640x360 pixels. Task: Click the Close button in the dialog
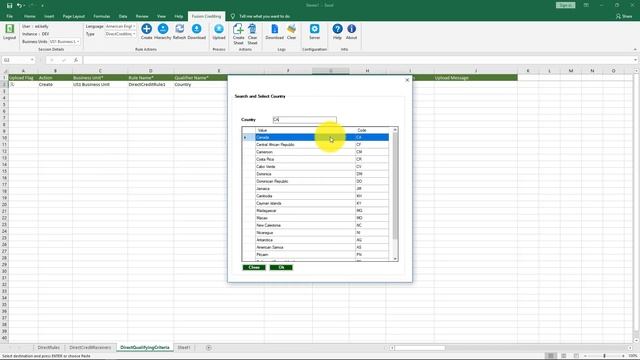click(254, 267)
